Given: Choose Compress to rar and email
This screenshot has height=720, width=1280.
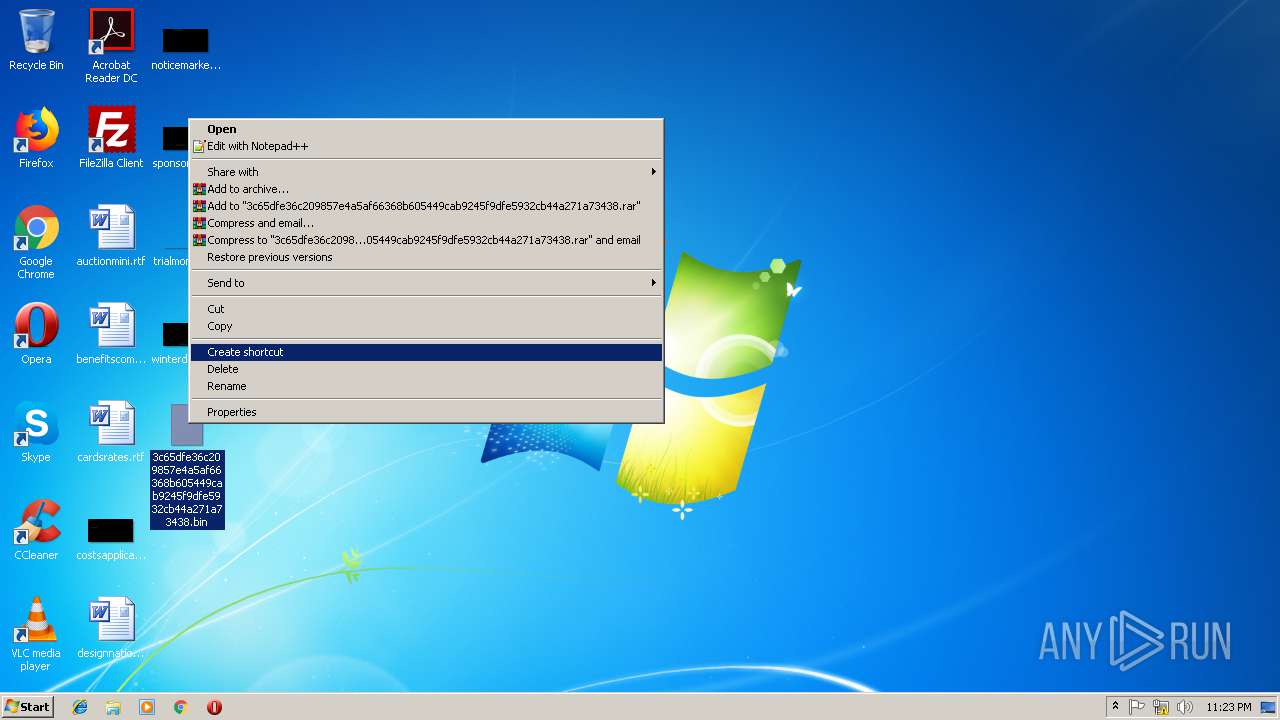Looking at the screenshot, I should coord(426,240).
